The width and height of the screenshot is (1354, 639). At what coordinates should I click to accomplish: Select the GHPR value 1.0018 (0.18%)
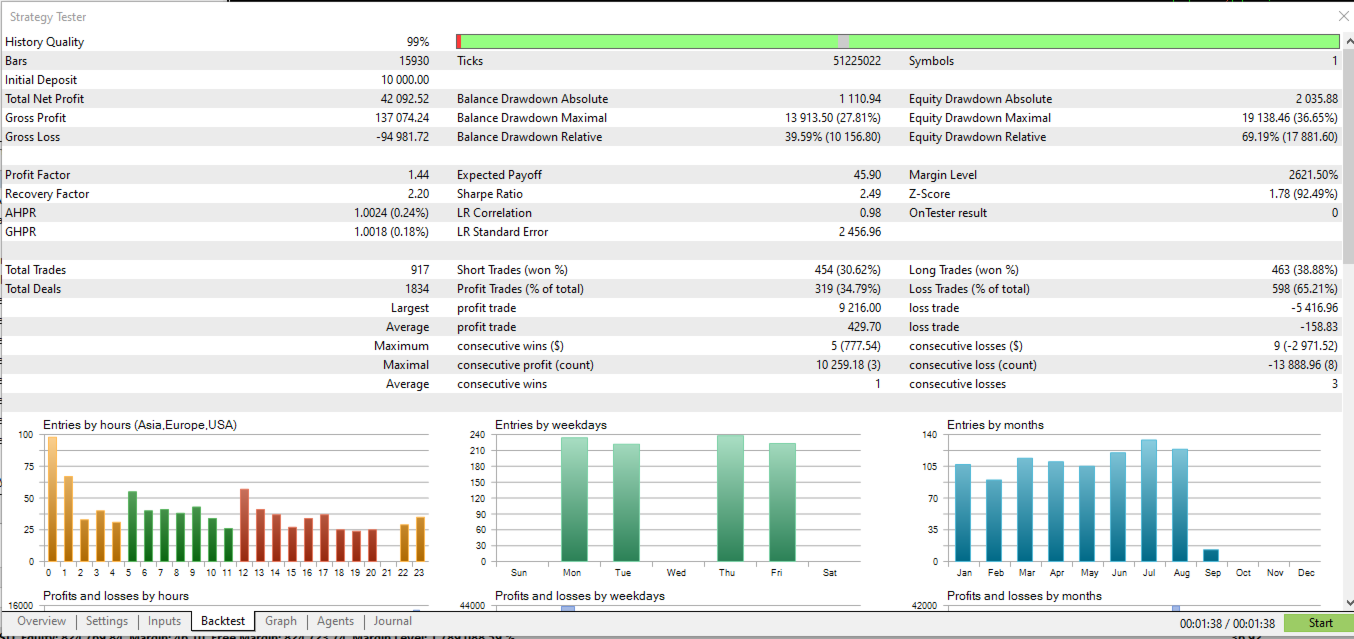(391, 232)
